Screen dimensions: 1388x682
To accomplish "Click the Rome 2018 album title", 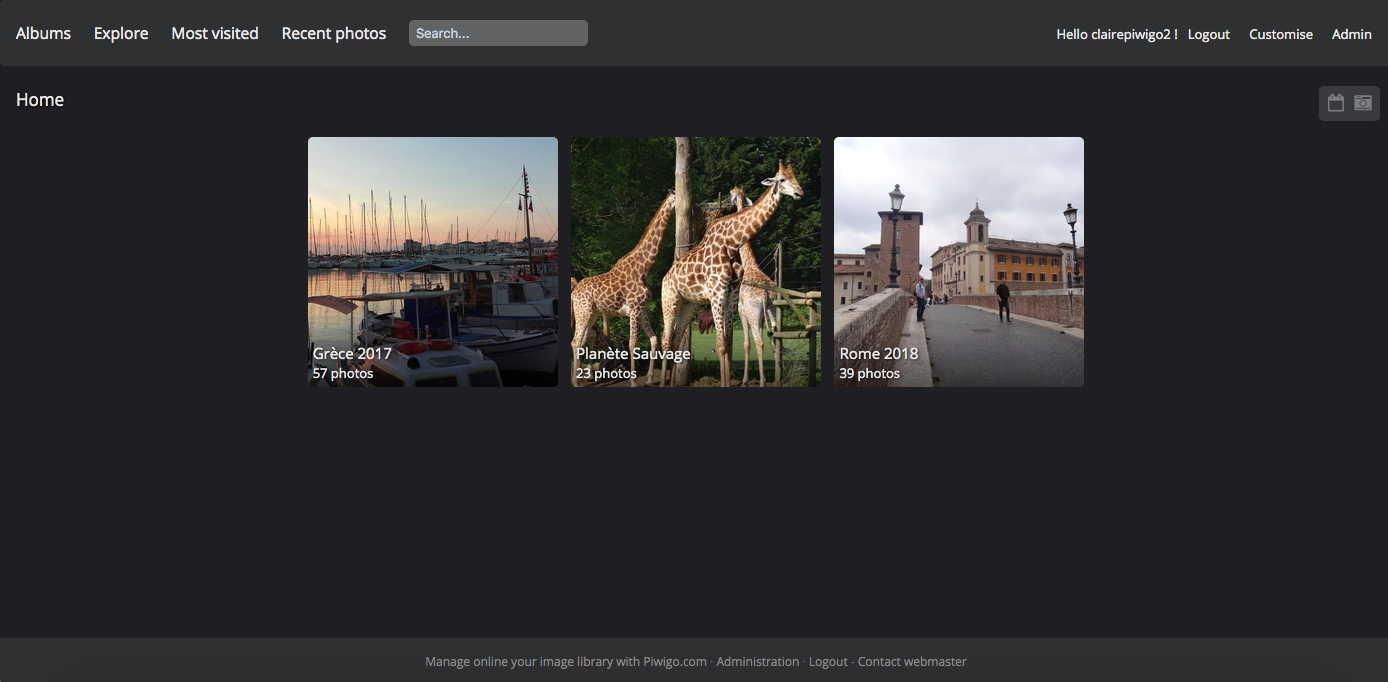I will click(879, 353).
